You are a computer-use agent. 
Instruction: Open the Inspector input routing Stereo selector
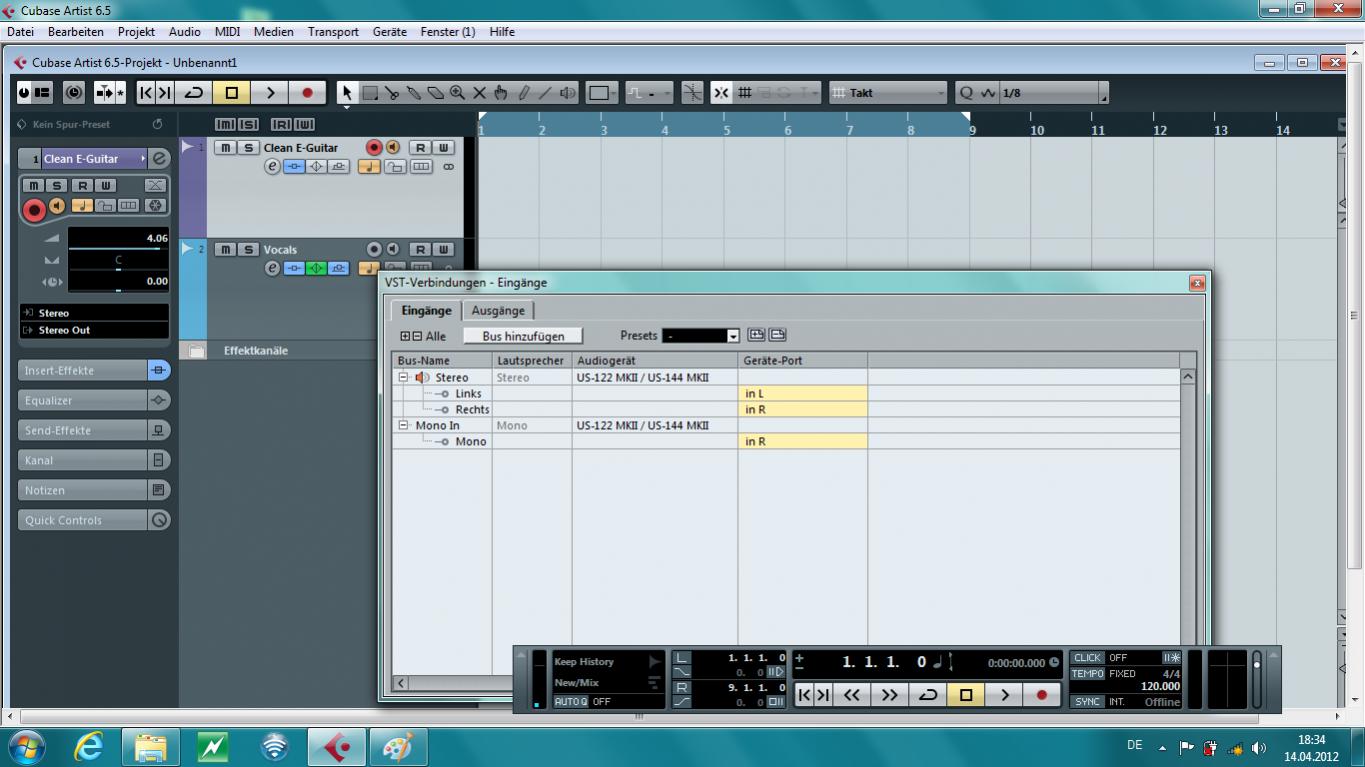(94, 313)
